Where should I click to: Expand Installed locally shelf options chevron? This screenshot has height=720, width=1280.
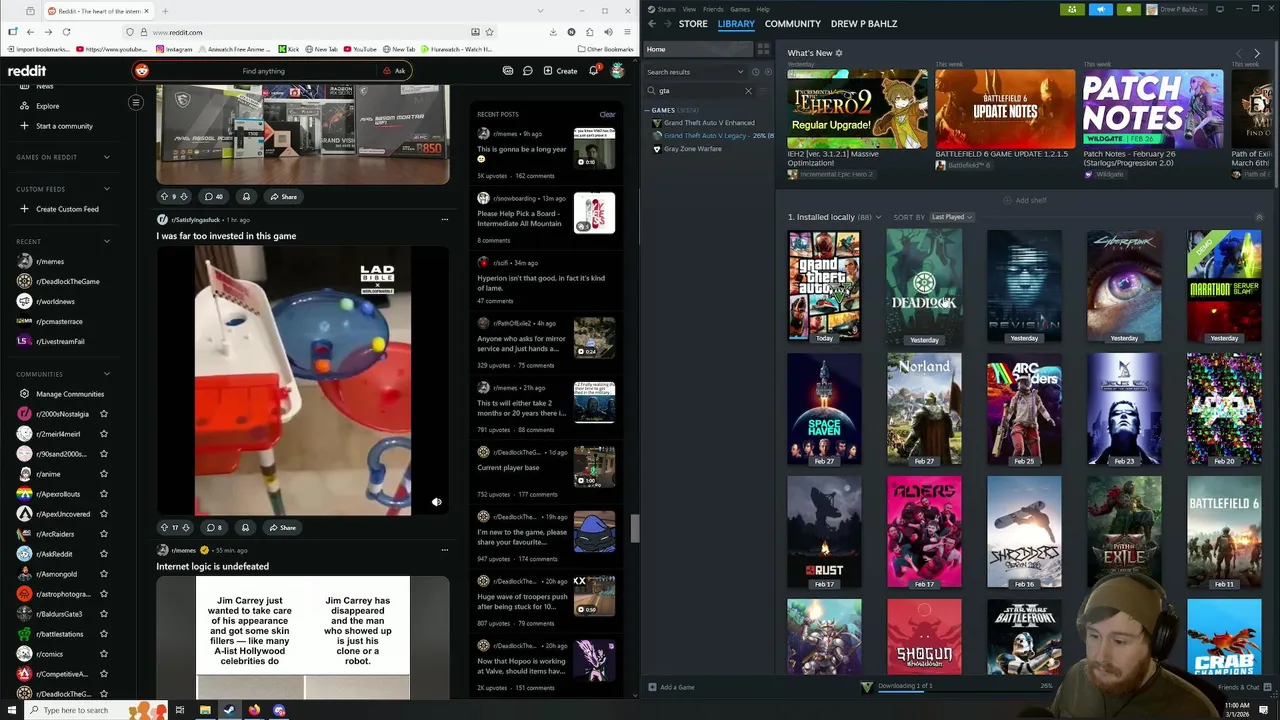coord(878,217)
